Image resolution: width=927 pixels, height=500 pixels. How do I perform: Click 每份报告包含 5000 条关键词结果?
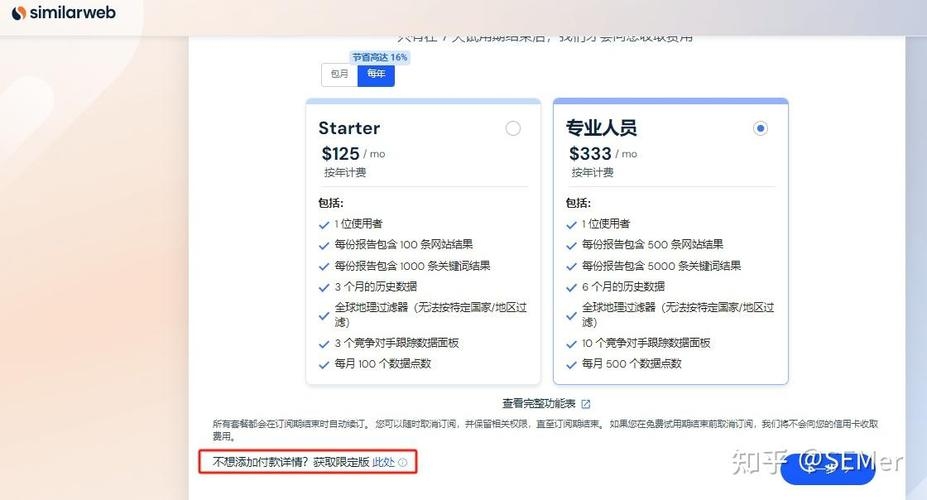click(x=662, y=265)
